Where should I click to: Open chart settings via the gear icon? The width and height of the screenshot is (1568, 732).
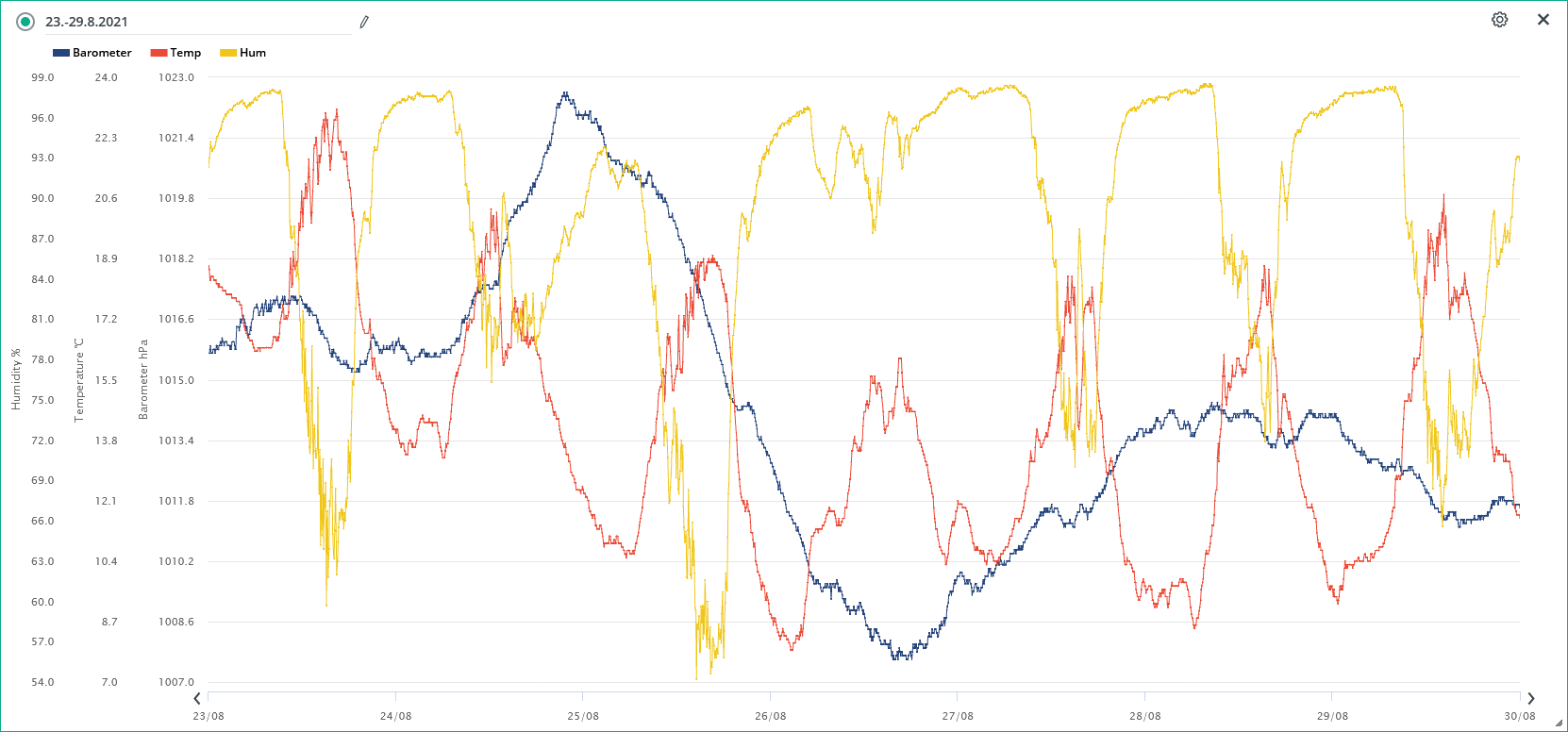click(x=1499, y=20)
